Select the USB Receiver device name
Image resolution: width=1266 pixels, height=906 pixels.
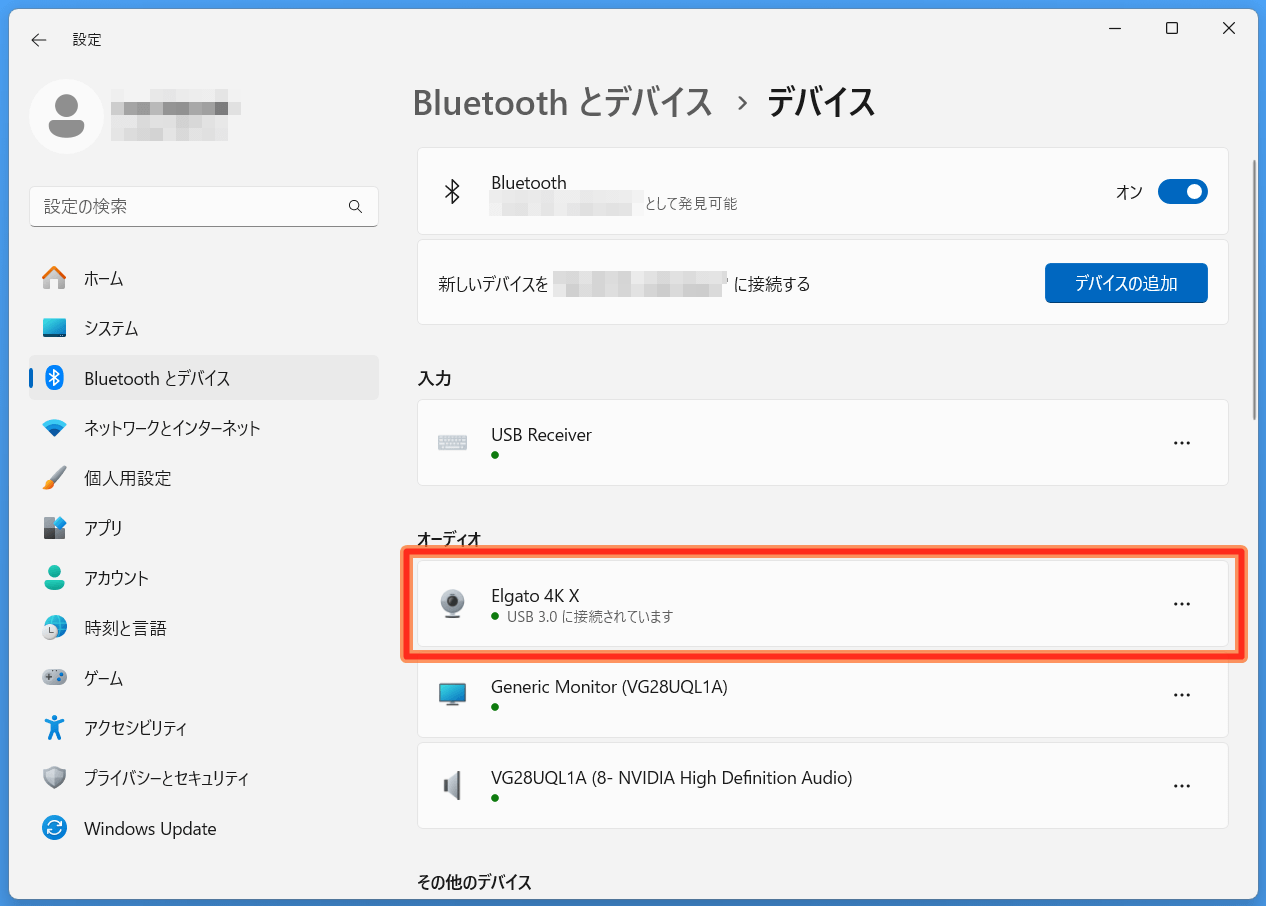[541, 435]
